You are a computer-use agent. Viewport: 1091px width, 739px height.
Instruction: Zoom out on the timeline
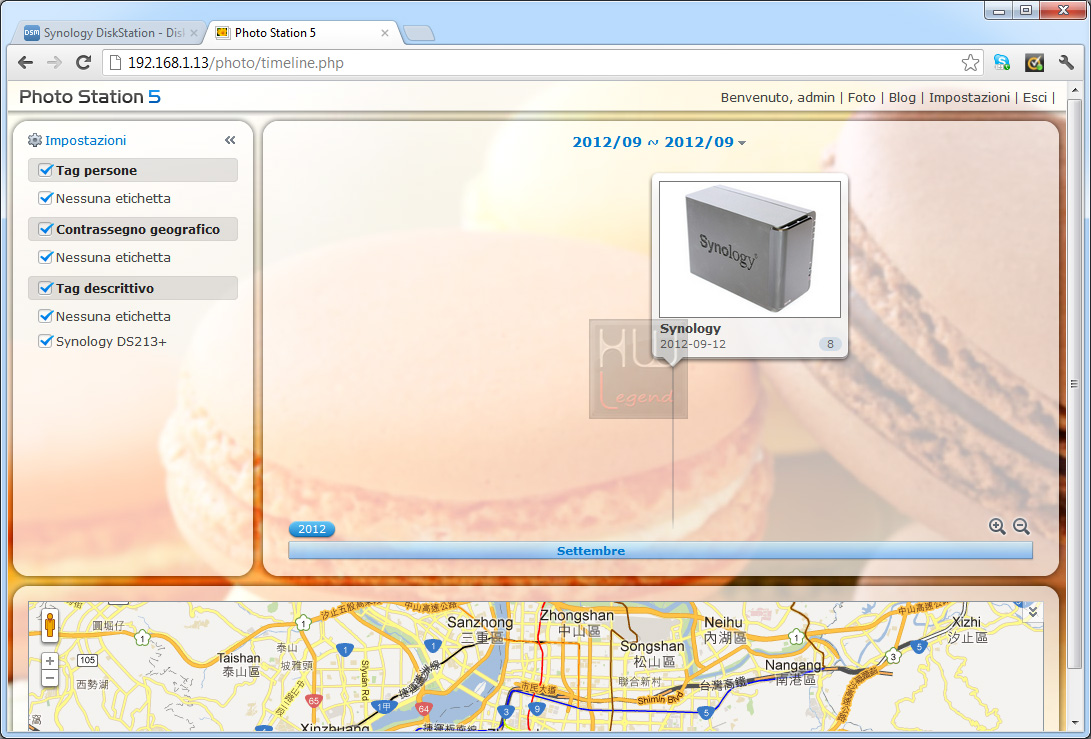click(1021, 526)
